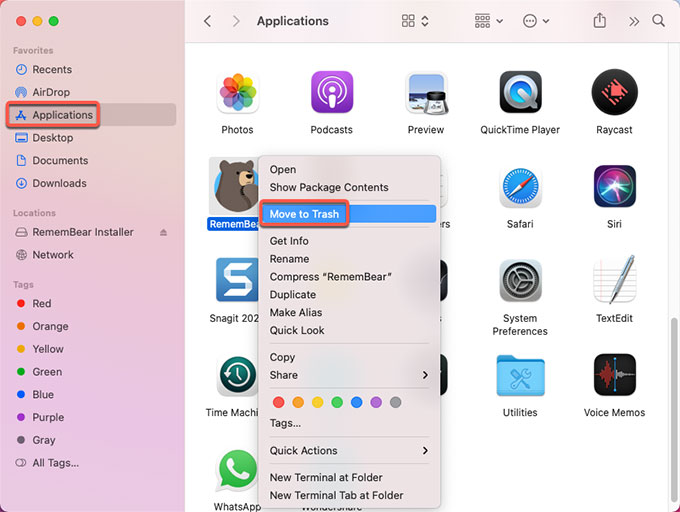This screenshot has width=680, height=512.
Task: Choose Move to Trash from context menu
Action: (304, 214)
